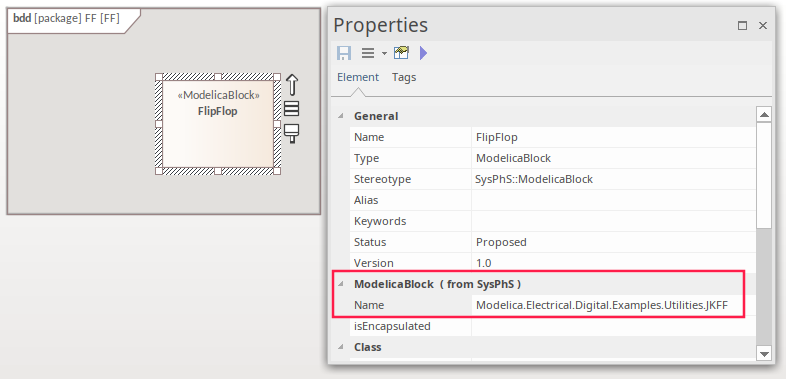This screenshot has height=379, width=786.
Task: Click the save icon in Properties toolbar
Action: (344, 53)
